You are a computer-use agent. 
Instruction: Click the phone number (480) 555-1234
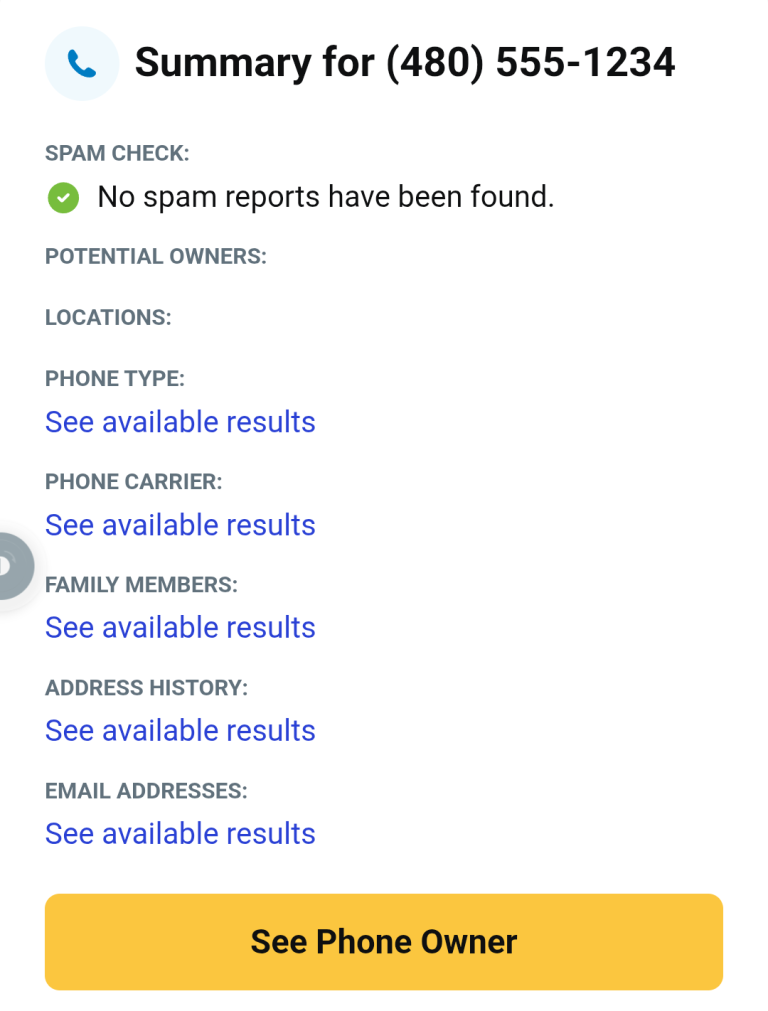coord(530,63)
